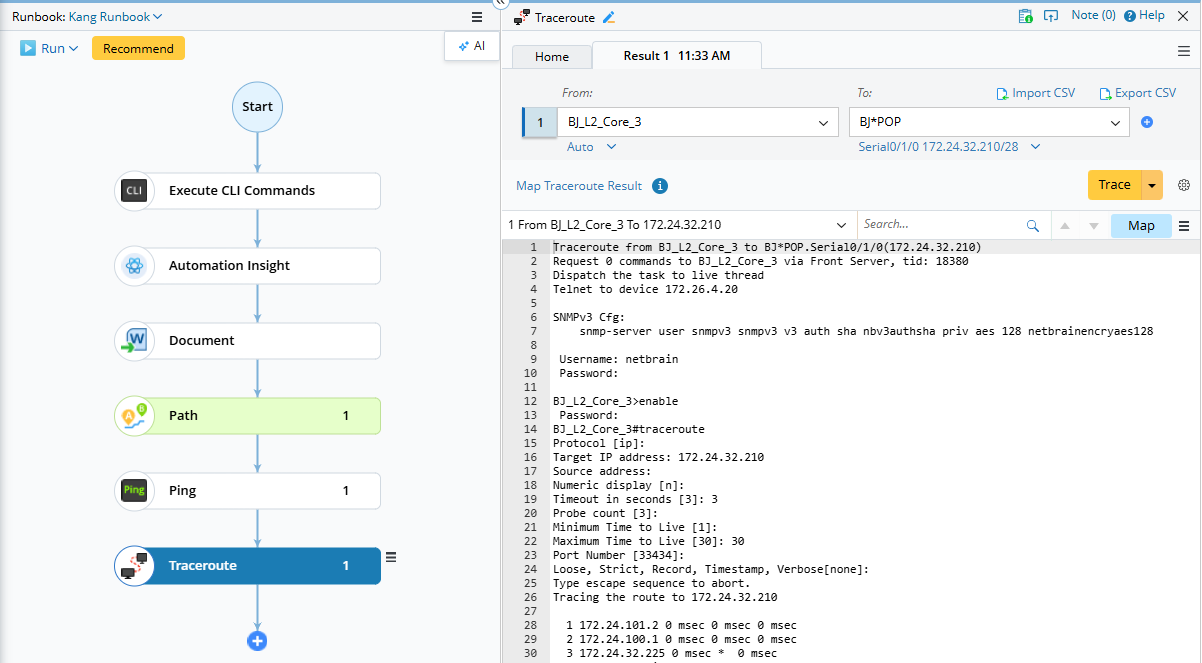Expand the Auto source interface dropdown
1202x663 pixels.
click(x=611, y=147)
